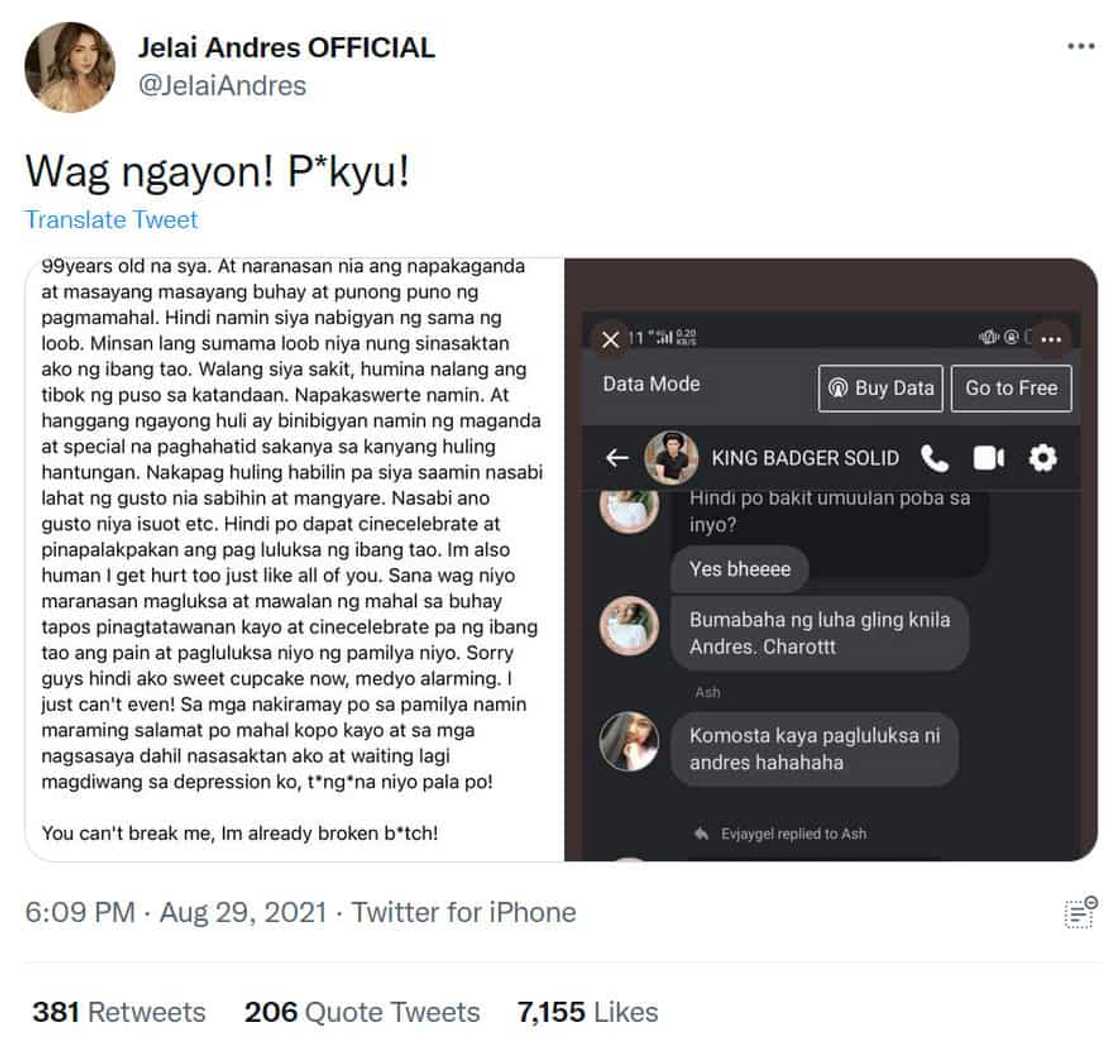
Task: Tap the Go to Free button
Action: 1011,388
